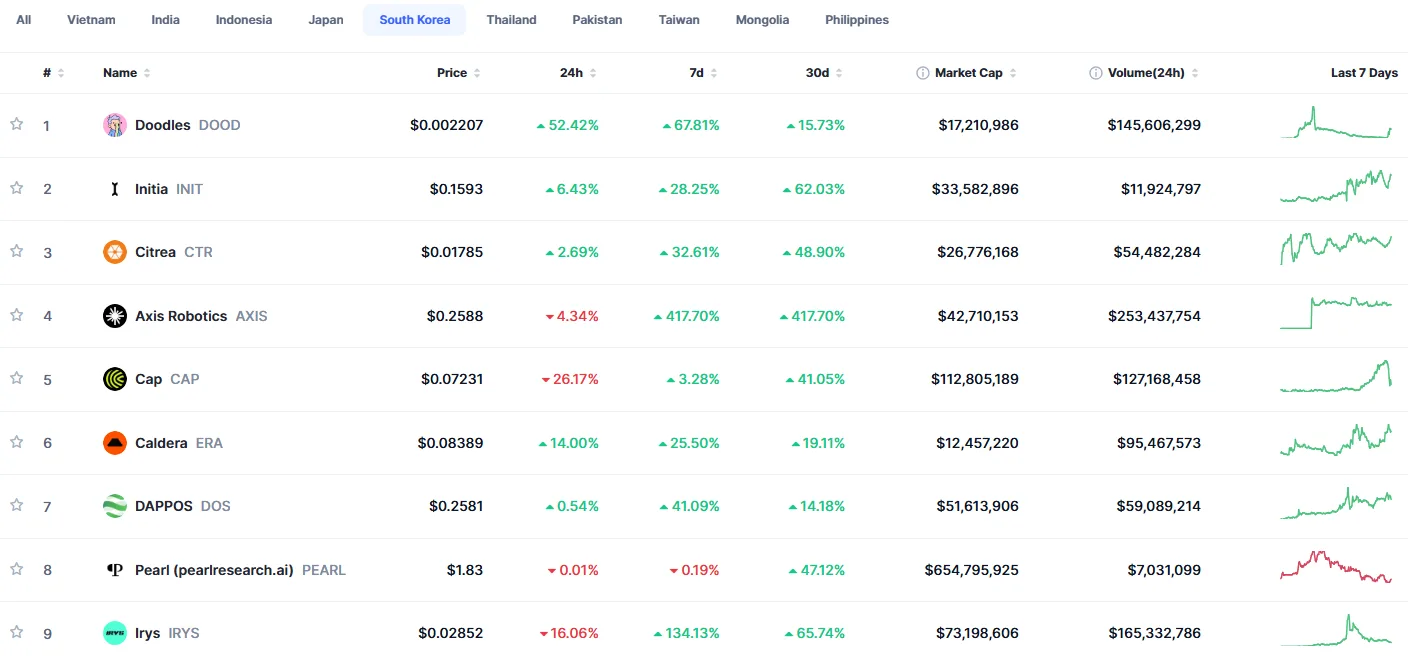This screenshot has width=1408, height=660.
Task: Star Irys row for watchlist
Action: point(16,632)
